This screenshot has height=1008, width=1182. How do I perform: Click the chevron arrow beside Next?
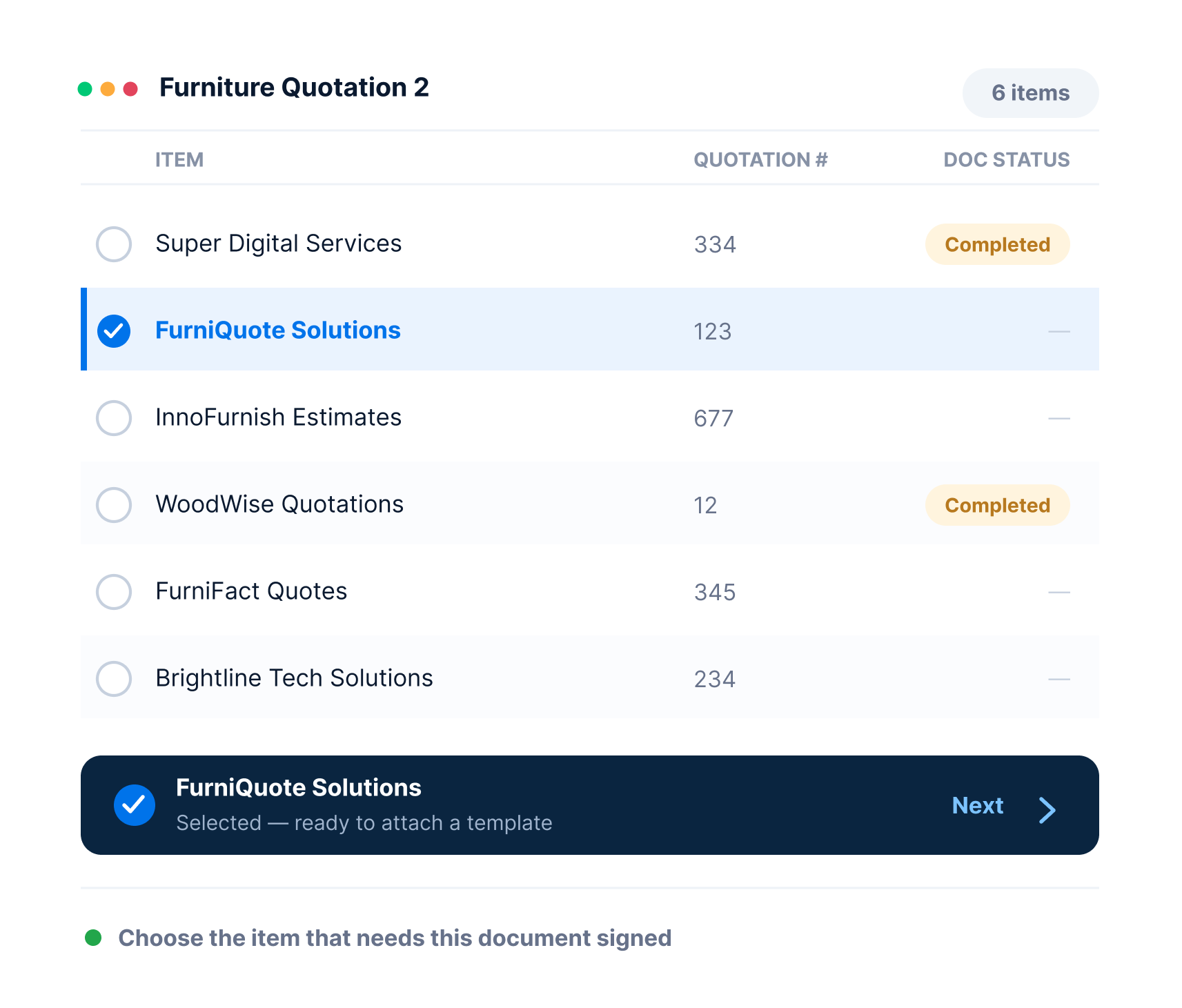(x=1047, y=810)
